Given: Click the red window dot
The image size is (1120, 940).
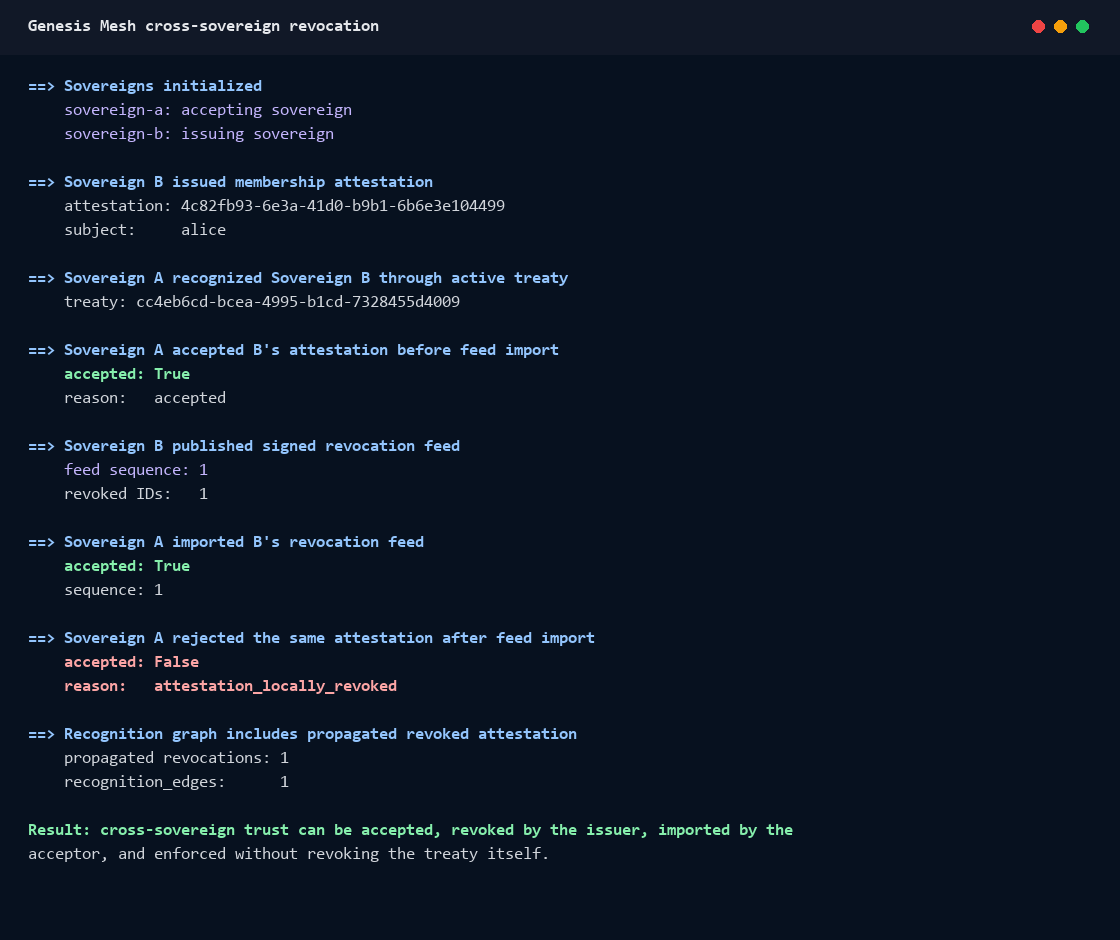Looking at the screenshot, I should click(x=1039, y=26).
